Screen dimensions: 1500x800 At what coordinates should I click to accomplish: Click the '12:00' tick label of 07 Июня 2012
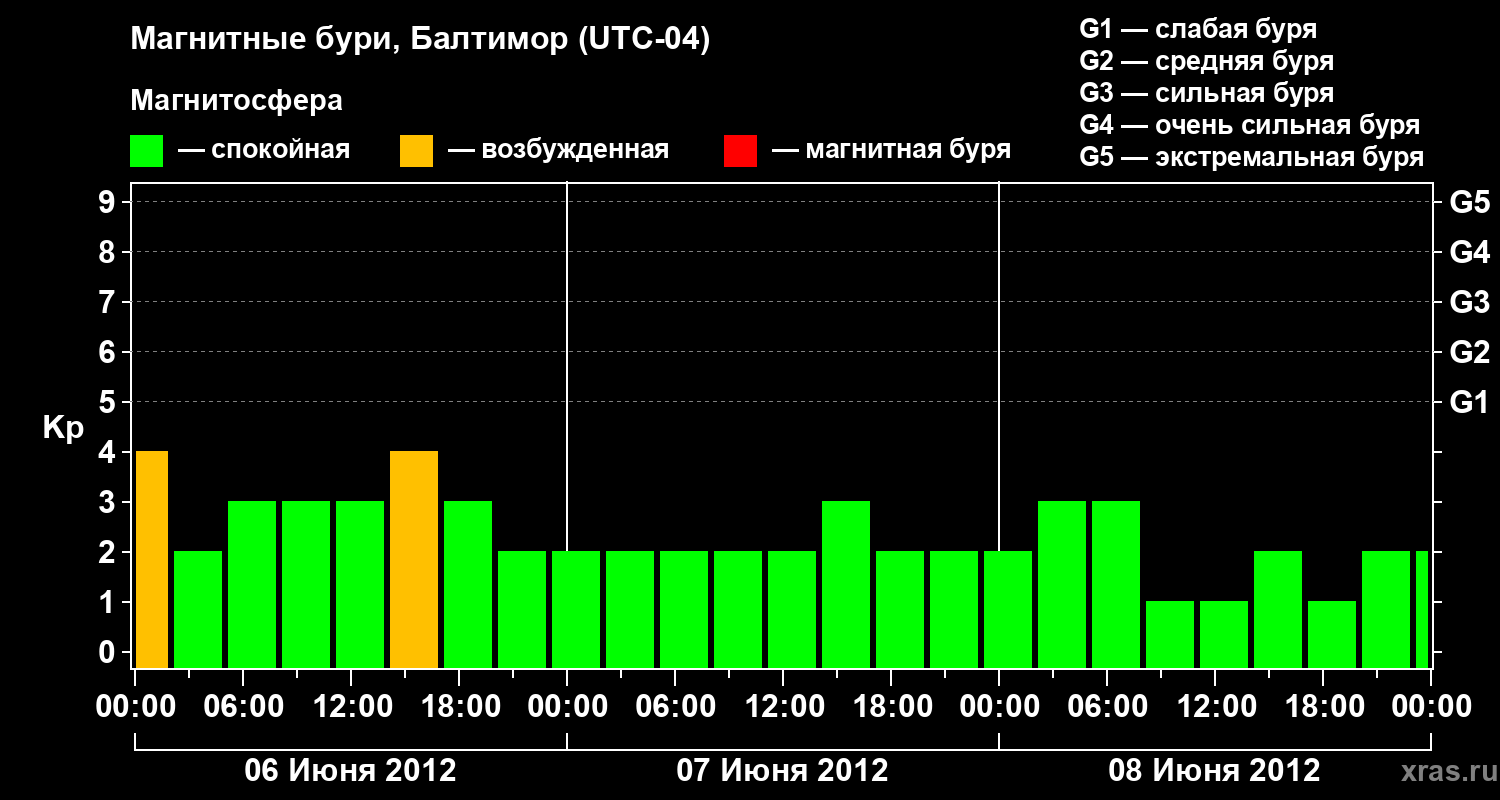coord(785,707)
